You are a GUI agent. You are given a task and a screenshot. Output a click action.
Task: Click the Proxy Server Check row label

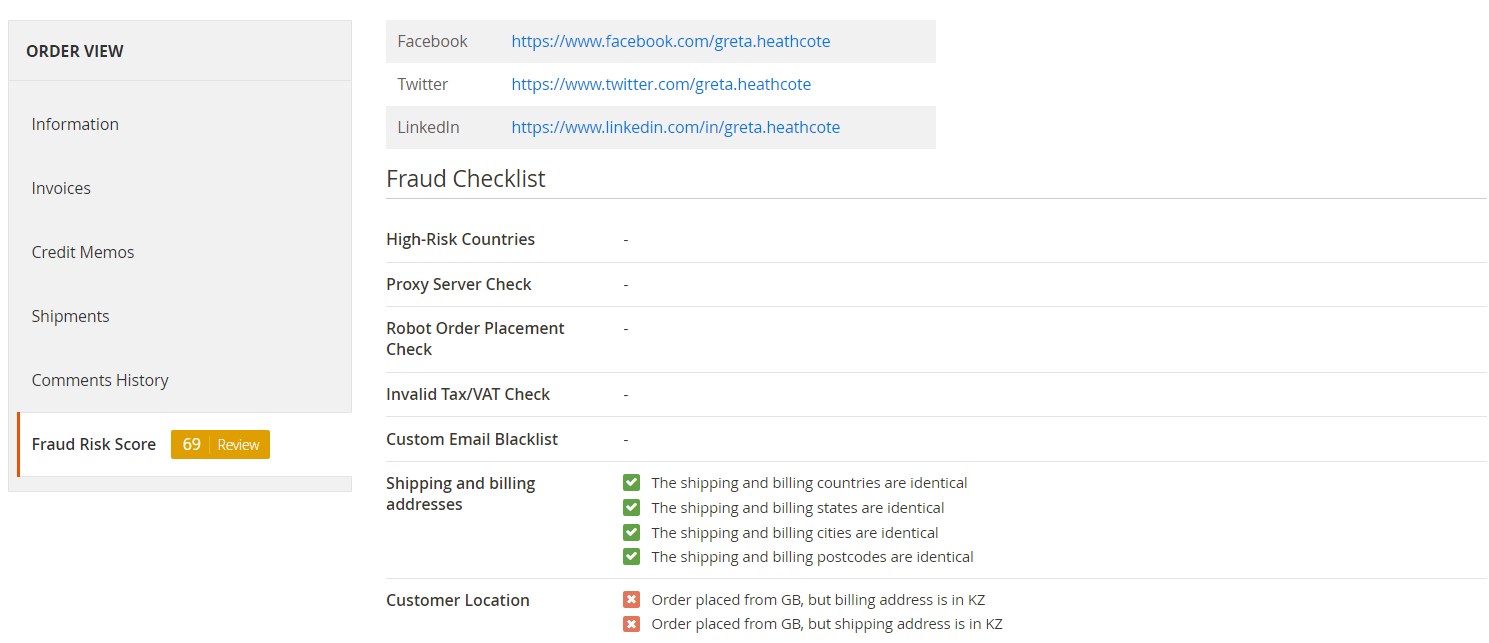459,284
